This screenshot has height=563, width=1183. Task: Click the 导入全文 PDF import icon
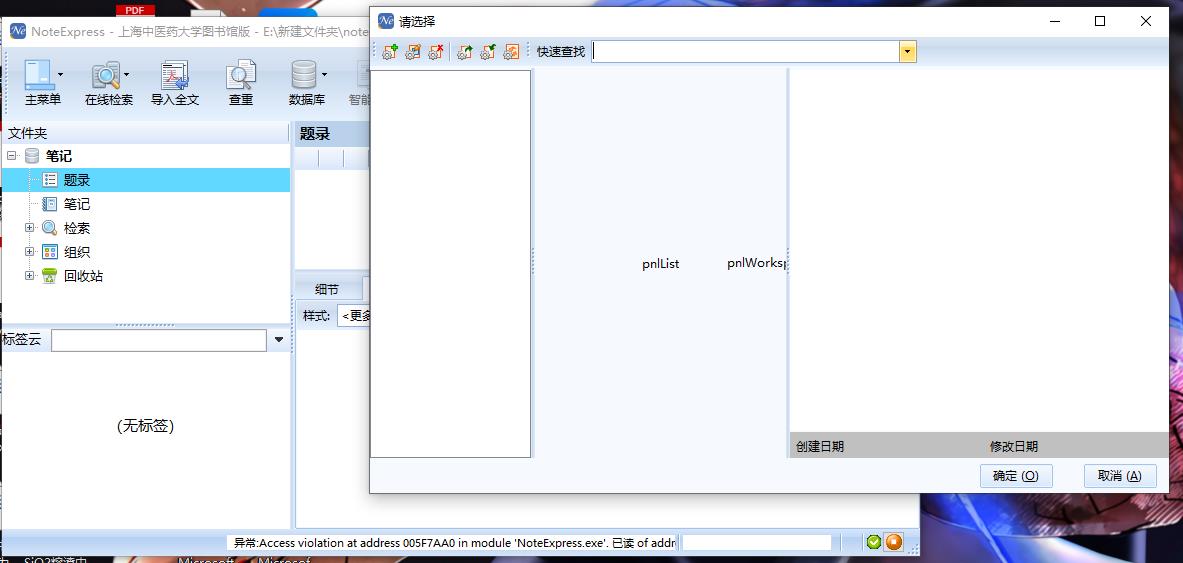click(x=174, y=75)
